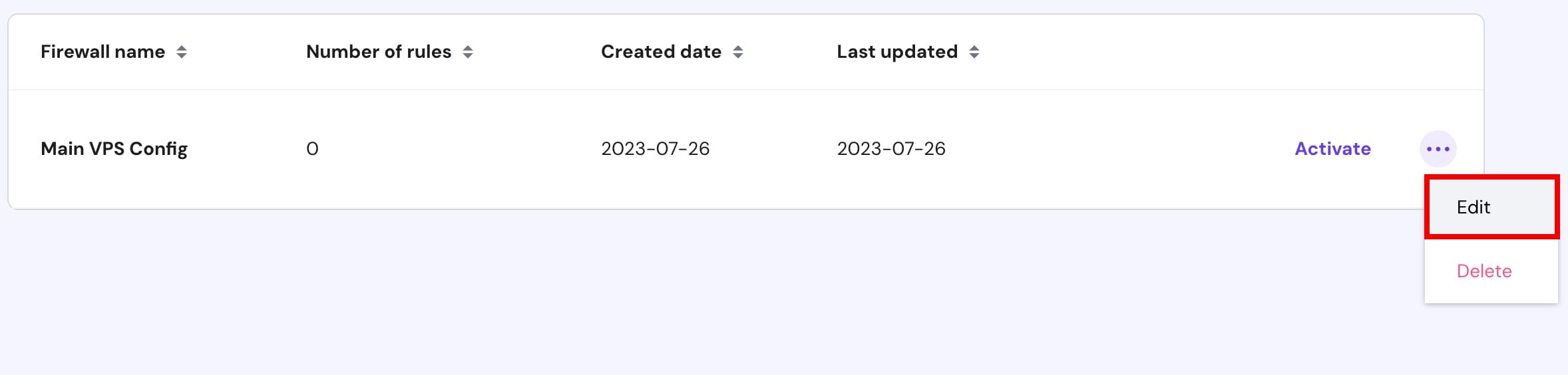
Task: Click the created date cell 2023-07-26
Action: click(x=655, y=149)
